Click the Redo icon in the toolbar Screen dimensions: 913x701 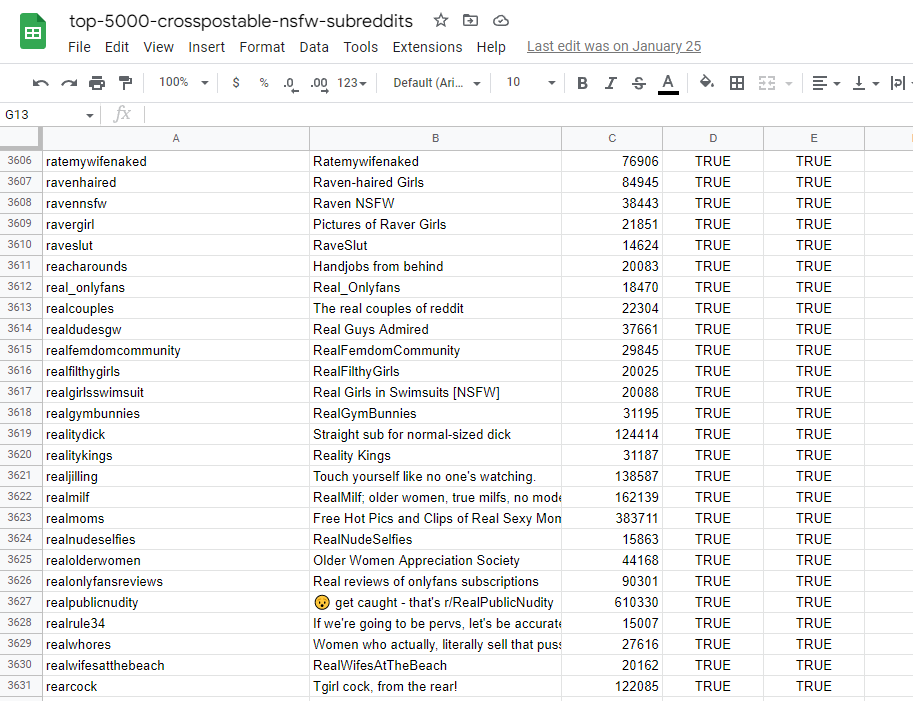tap(69, 83)
